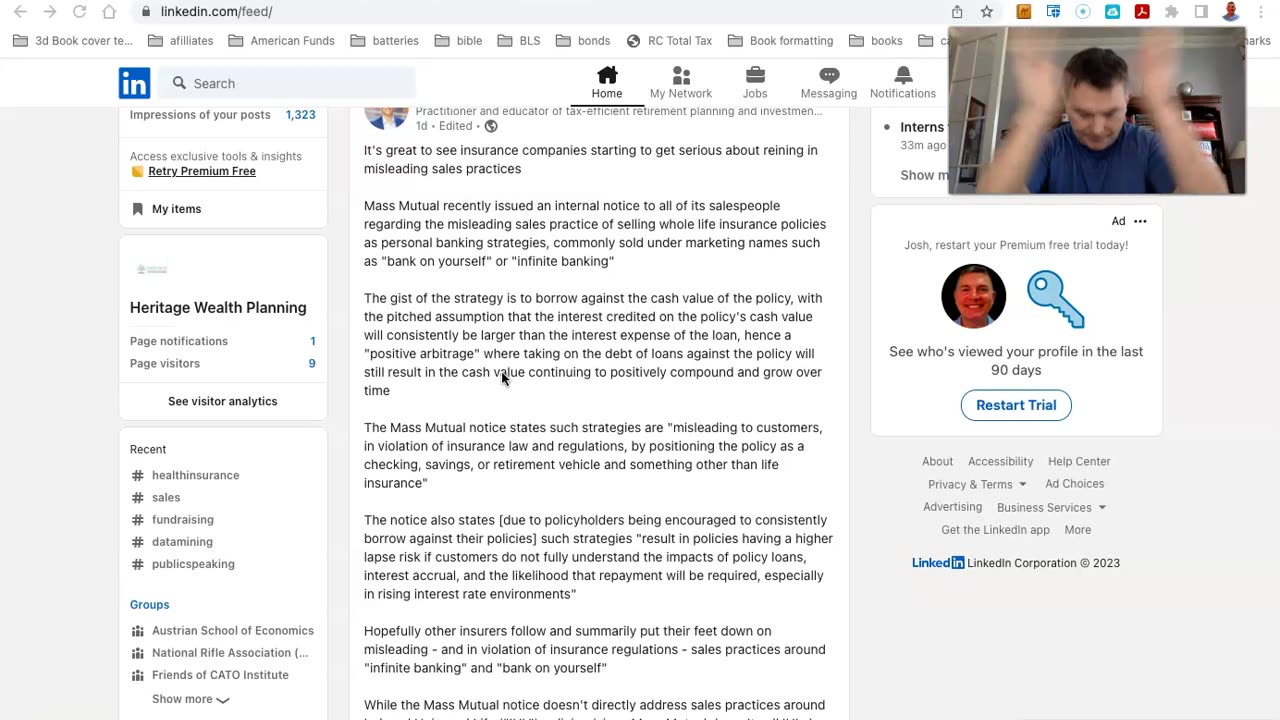Click the LinkedIn logo icon
This screenshot has height=720, width=1280.
(x=134, y=83)
